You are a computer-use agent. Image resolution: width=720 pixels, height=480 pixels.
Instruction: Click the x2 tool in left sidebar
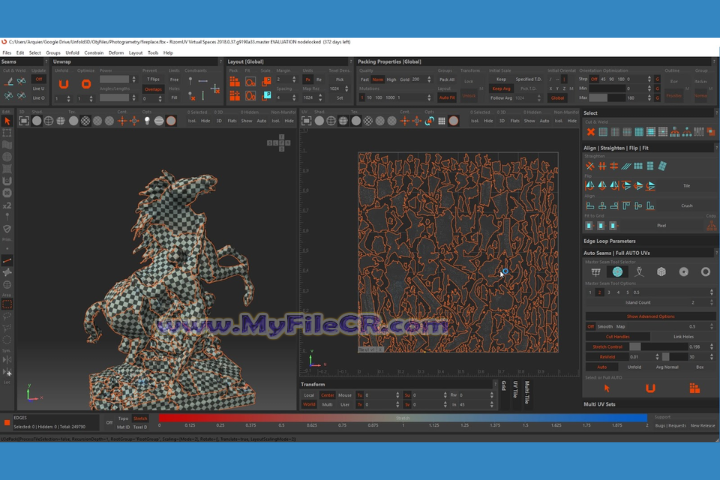tap(7, 205)
